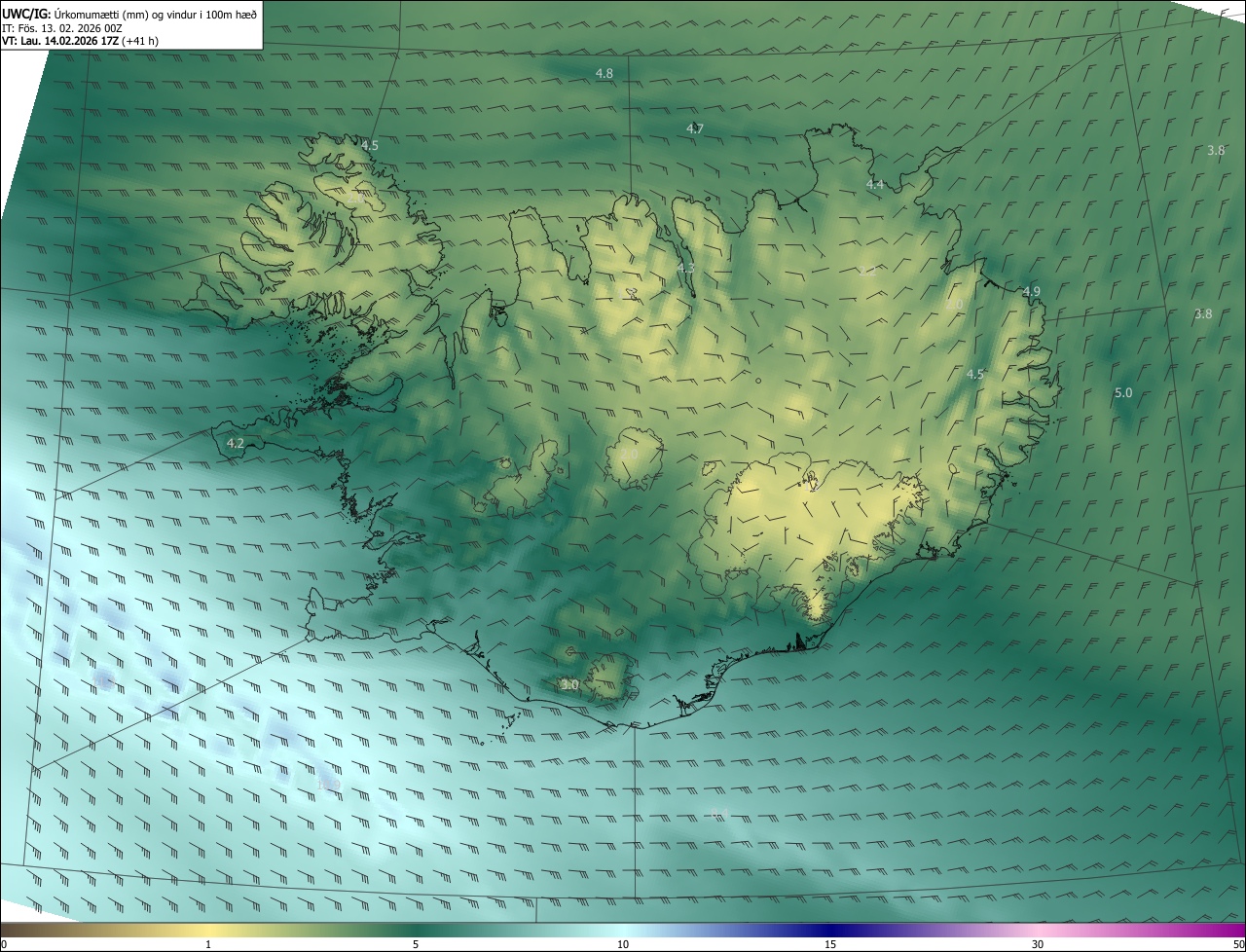Image resolution: width=1246 pixels, height=952 pixels.
Task: Click the '50' end of the color scale
Action: coord(1238,944)
